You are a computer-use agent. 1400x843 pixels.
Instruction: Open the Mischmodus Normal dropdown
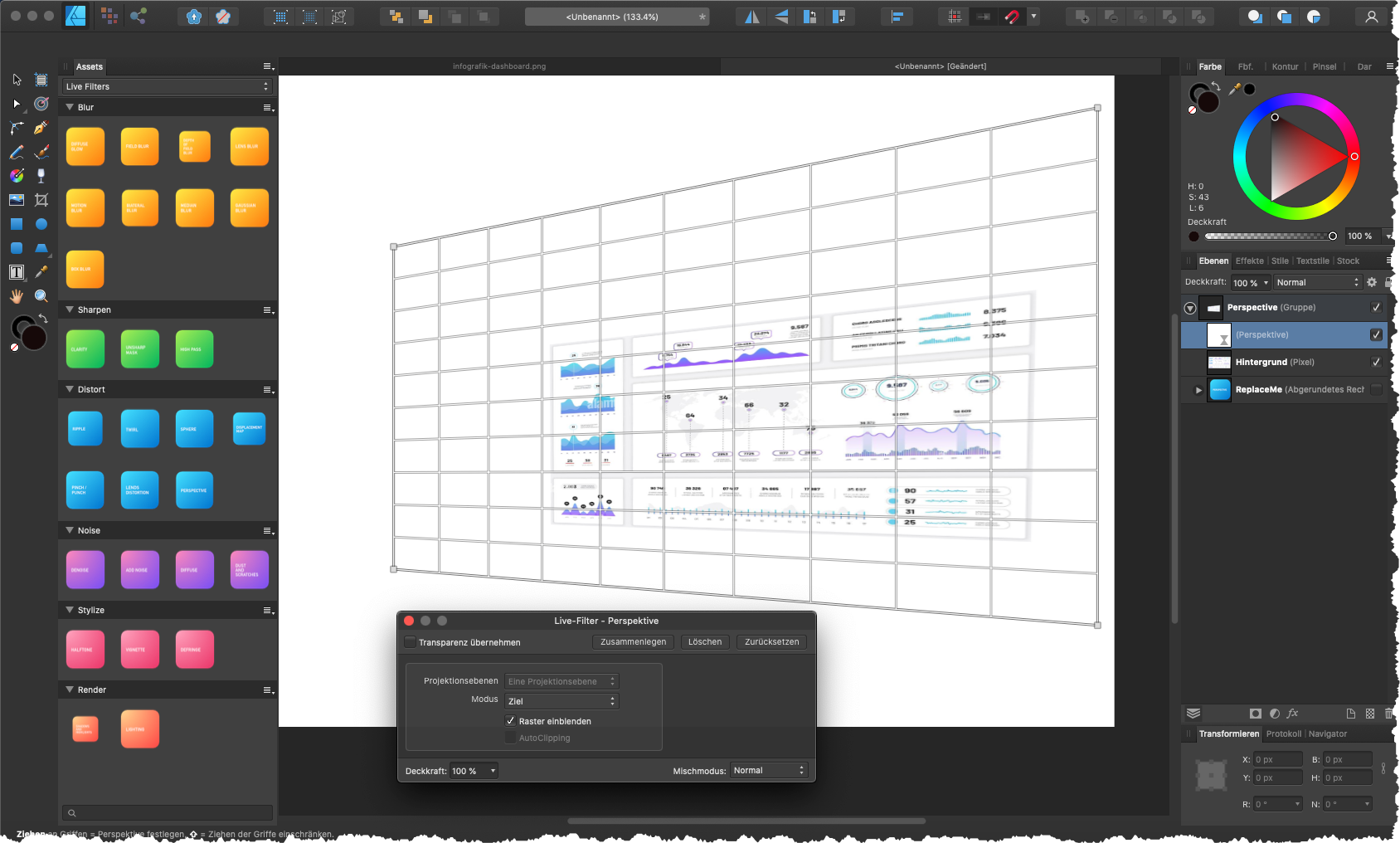point(768,770)
